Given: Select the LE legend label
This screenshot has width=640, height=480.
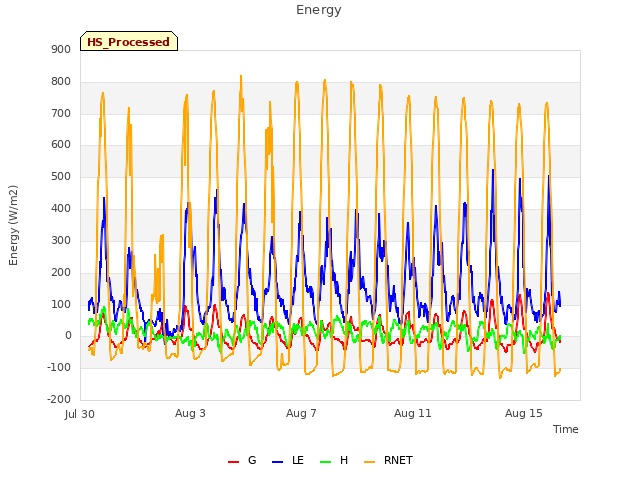Looking at the screenshot, I should pyautogui.click(x=298, y=460).
